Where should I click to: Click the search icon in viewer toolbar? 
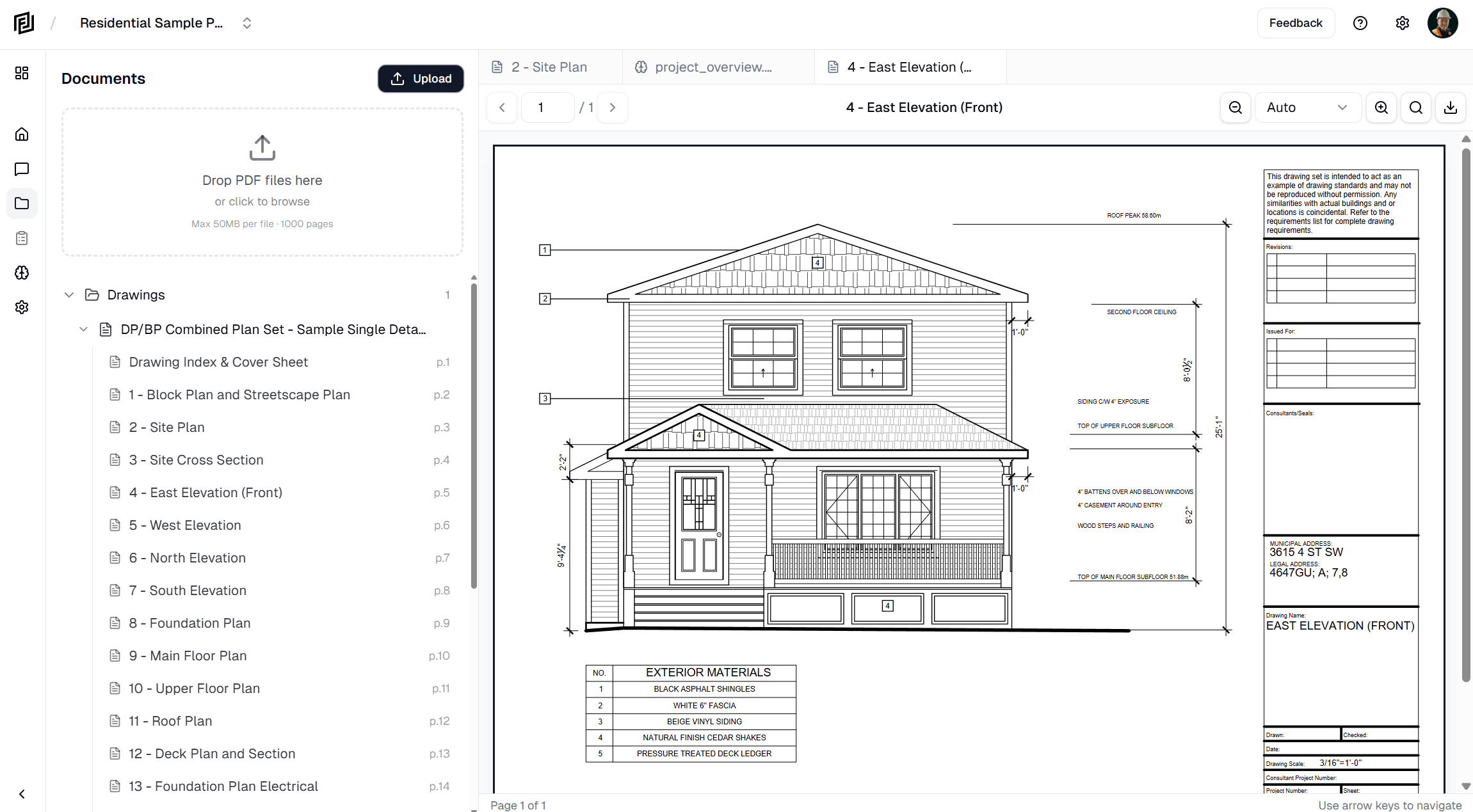[1416, 107]
